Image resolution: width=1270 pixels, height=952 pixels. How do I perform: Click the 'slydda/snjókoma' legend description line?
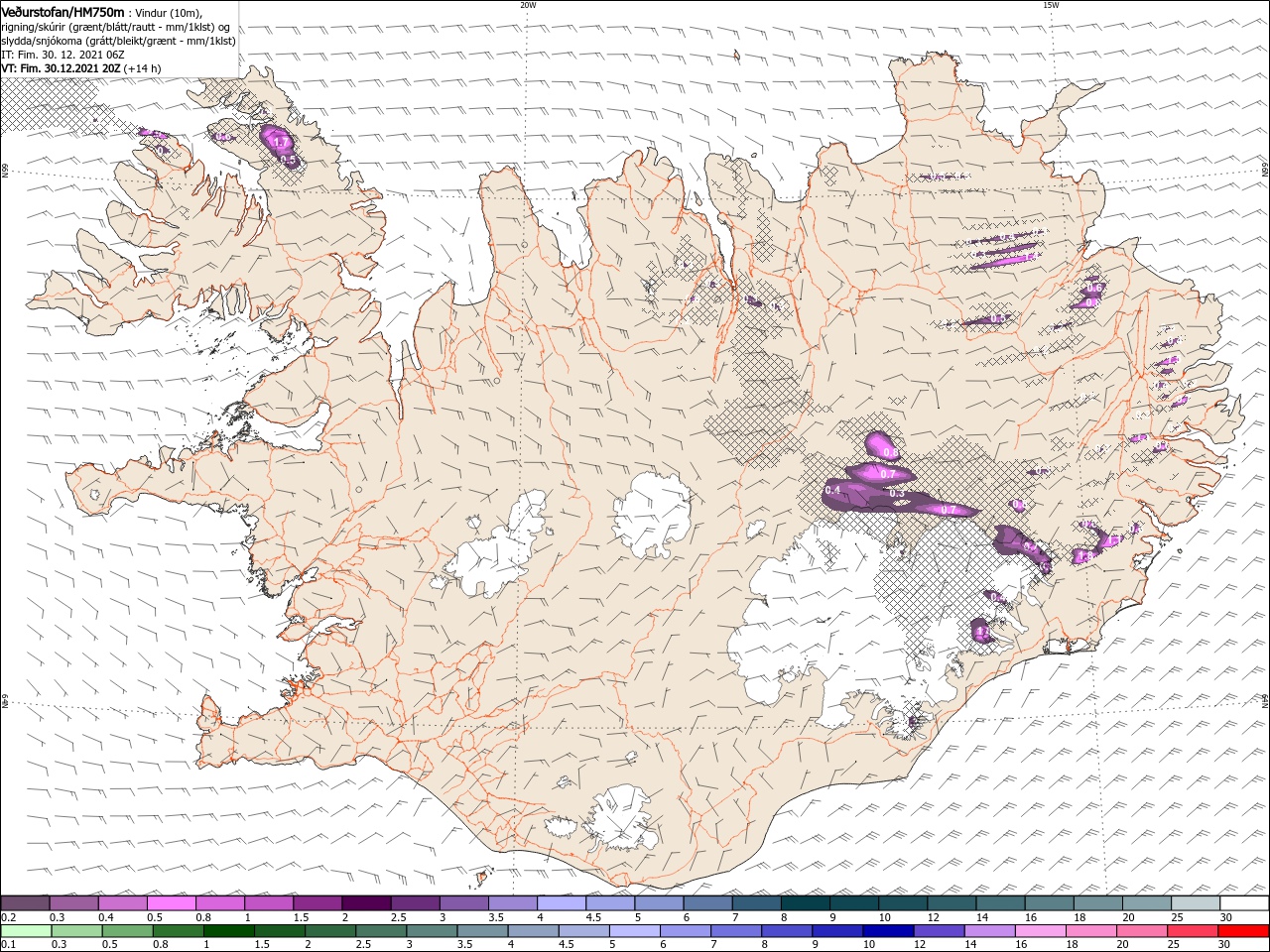coord(119,41)
